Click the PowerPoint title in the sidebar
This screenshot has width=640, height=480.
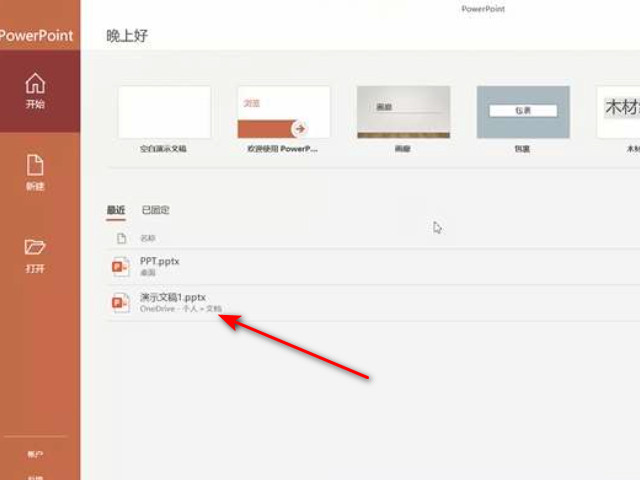click(x=36, y=36)
